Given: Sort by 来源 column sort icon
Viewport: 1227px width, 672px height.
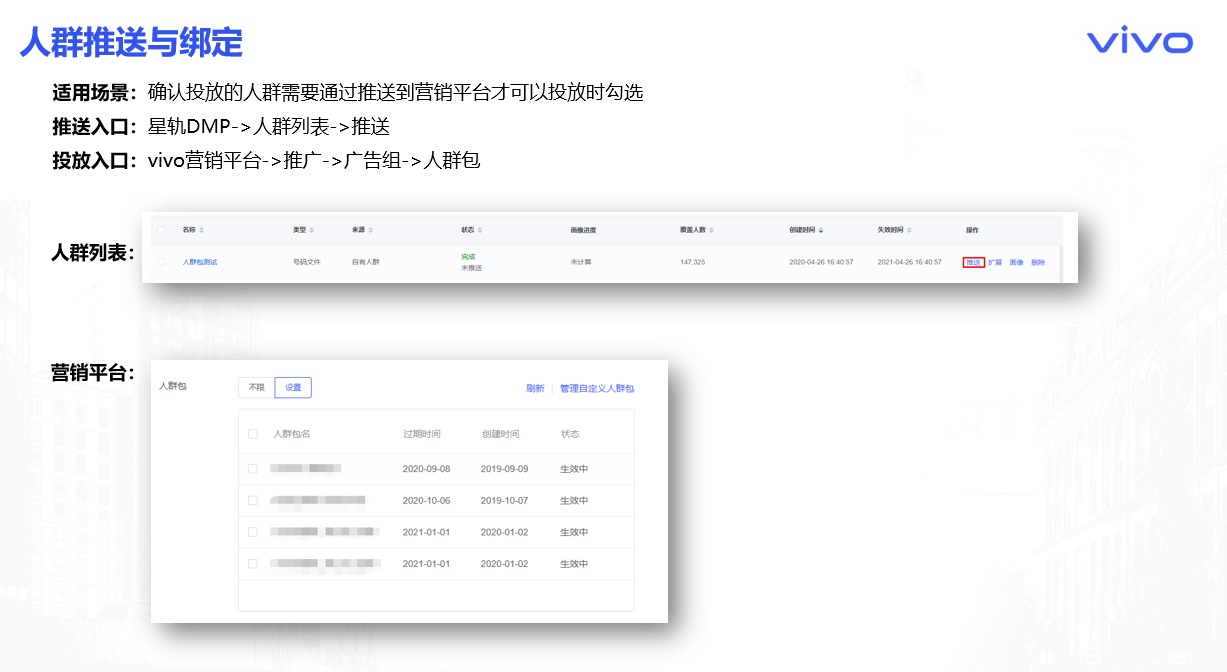Looking at the screenshot, I should pos(371,230).
